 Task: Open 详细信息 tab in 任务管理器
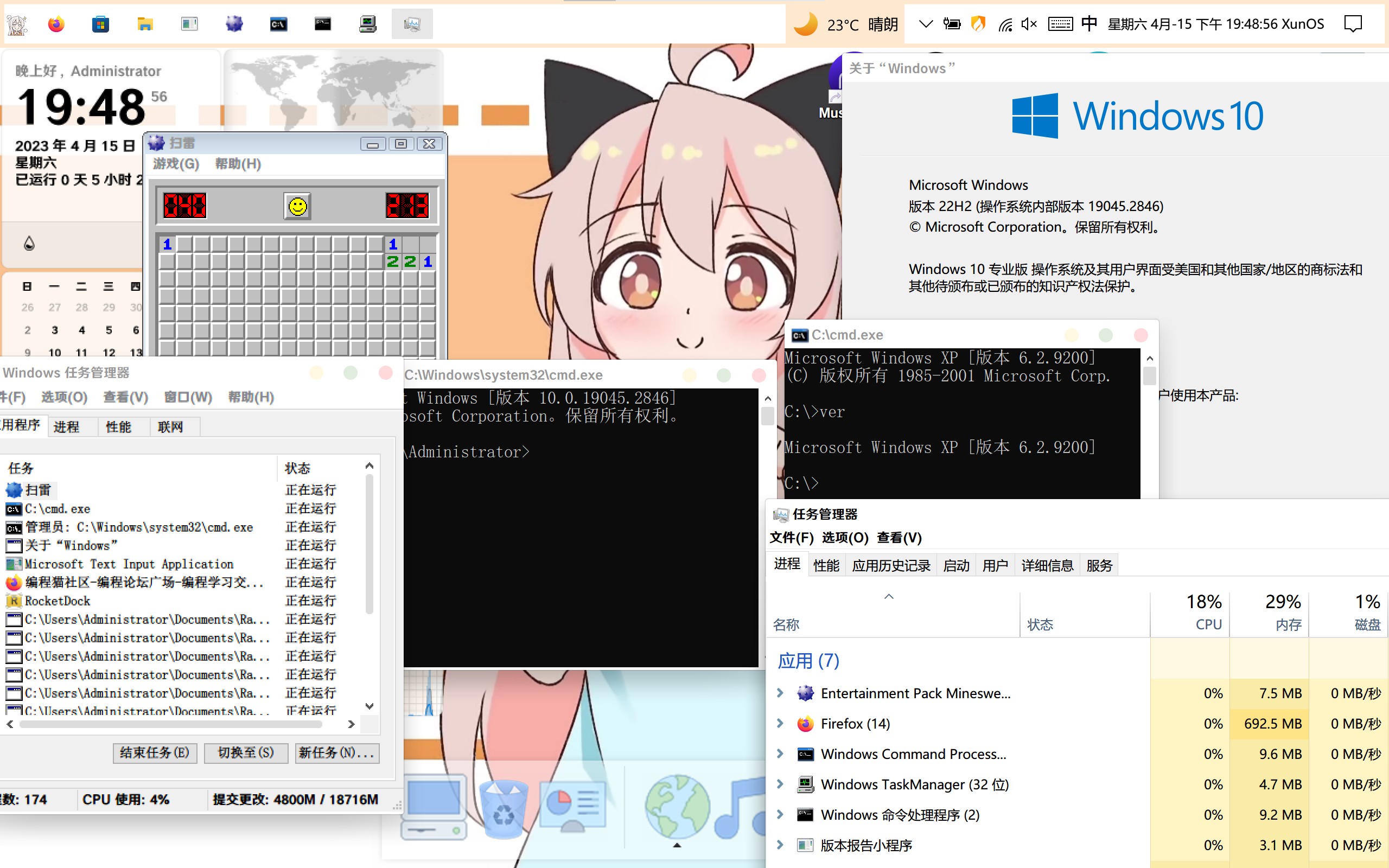click(1048, 566)
